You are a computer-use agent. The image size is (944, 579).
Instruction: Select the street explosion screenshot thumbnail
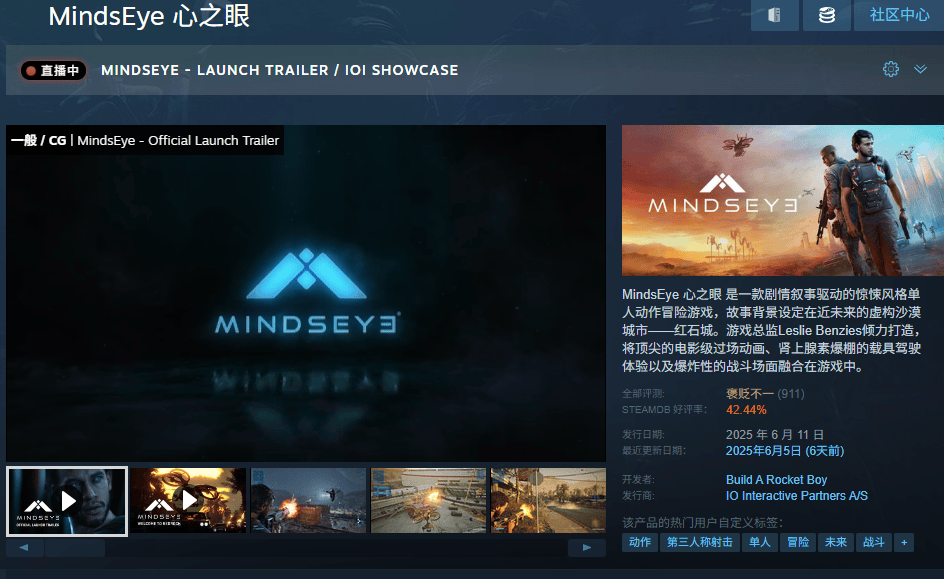[429, 501]
